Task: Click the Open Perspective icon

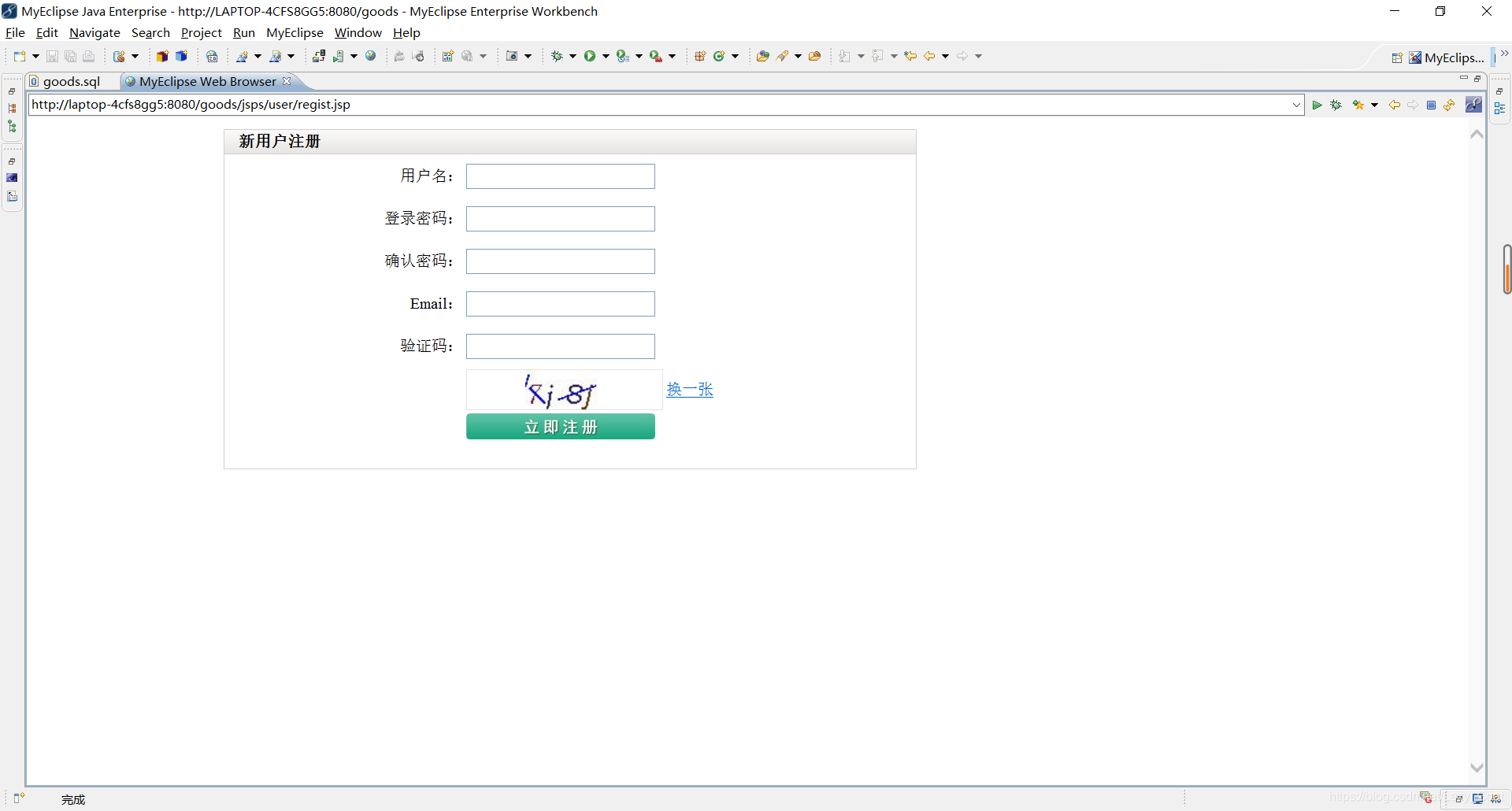Action: pos(1397,57)
